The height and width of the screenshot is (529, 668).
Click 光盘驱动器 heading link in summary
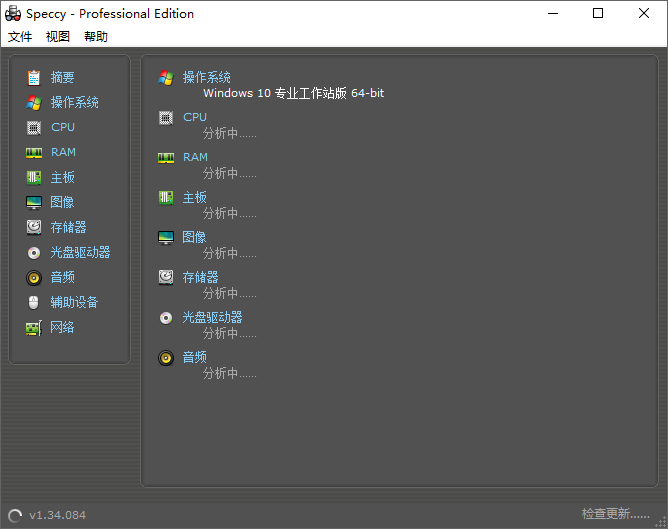(213, 317)
